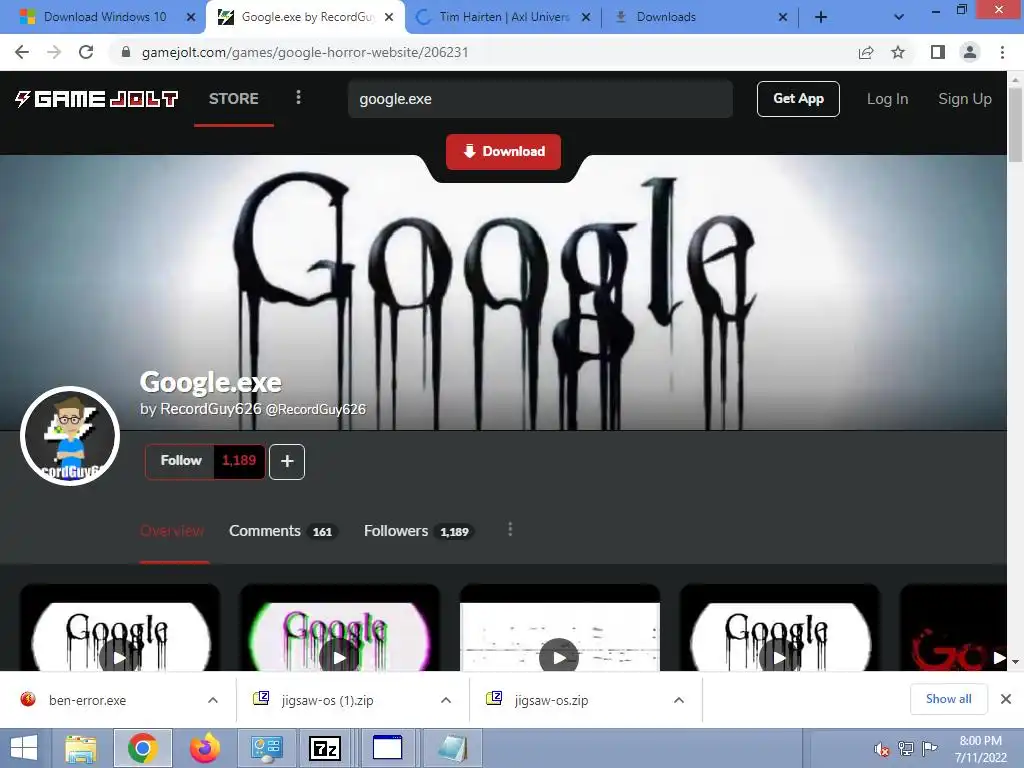Download the Google.exe game
This screenshot has width=1024, height=768.
click(x=504, y=152)
